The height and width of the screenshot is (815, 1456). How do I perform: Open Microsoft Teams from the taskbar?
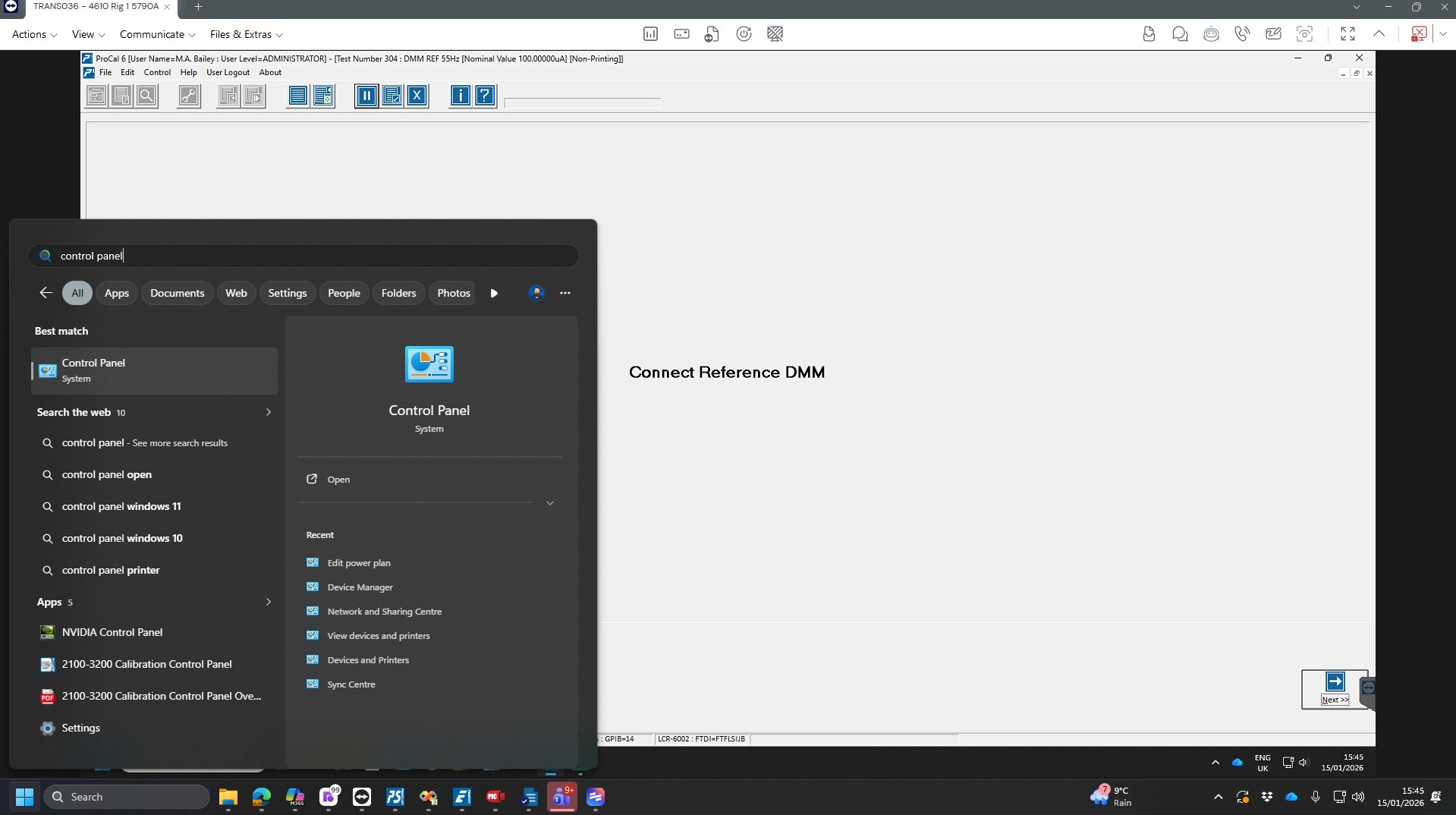point(562,797)
